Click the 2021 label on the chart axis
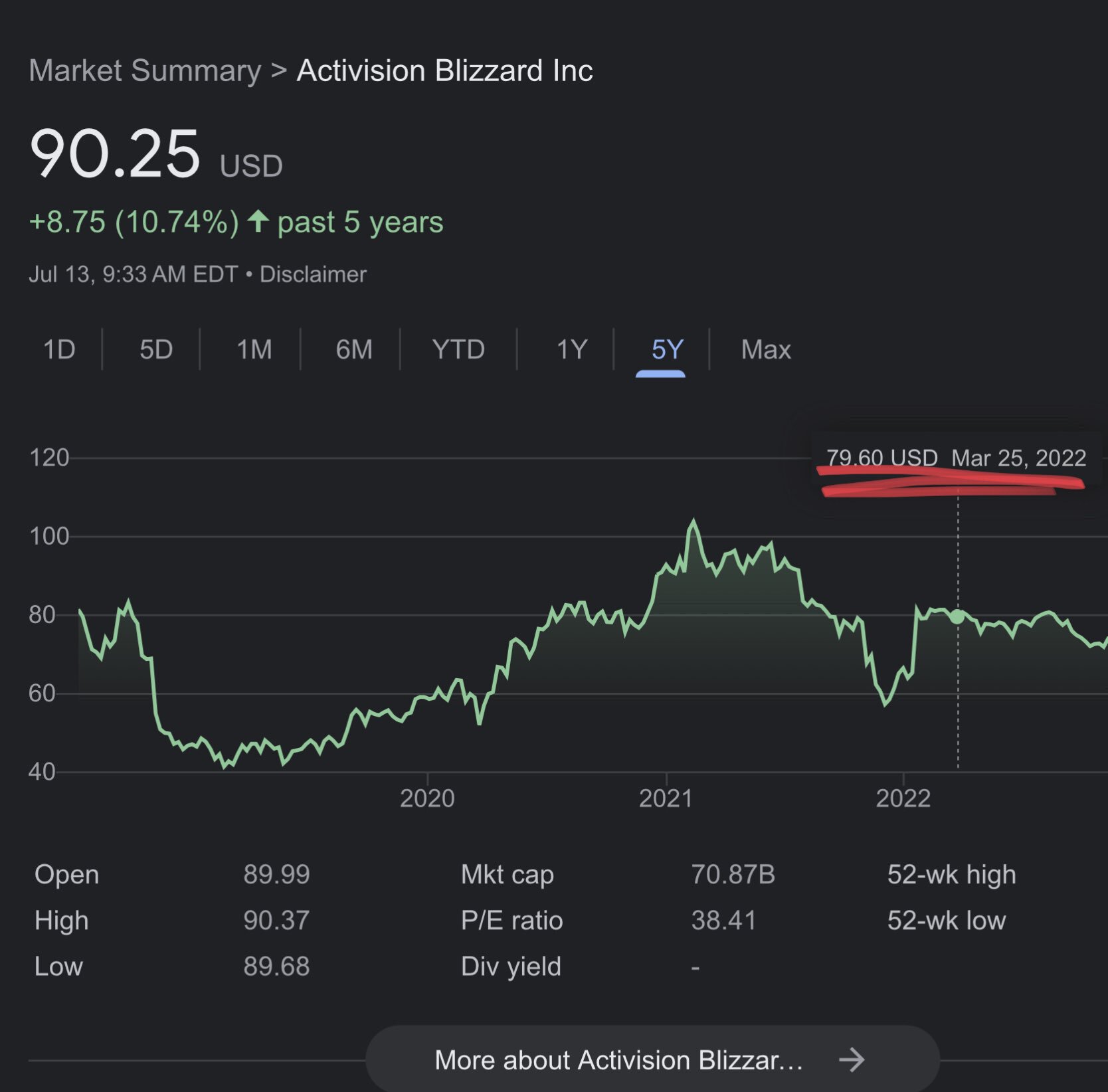Screen dimensions: 1108x1092 (666, 798)
